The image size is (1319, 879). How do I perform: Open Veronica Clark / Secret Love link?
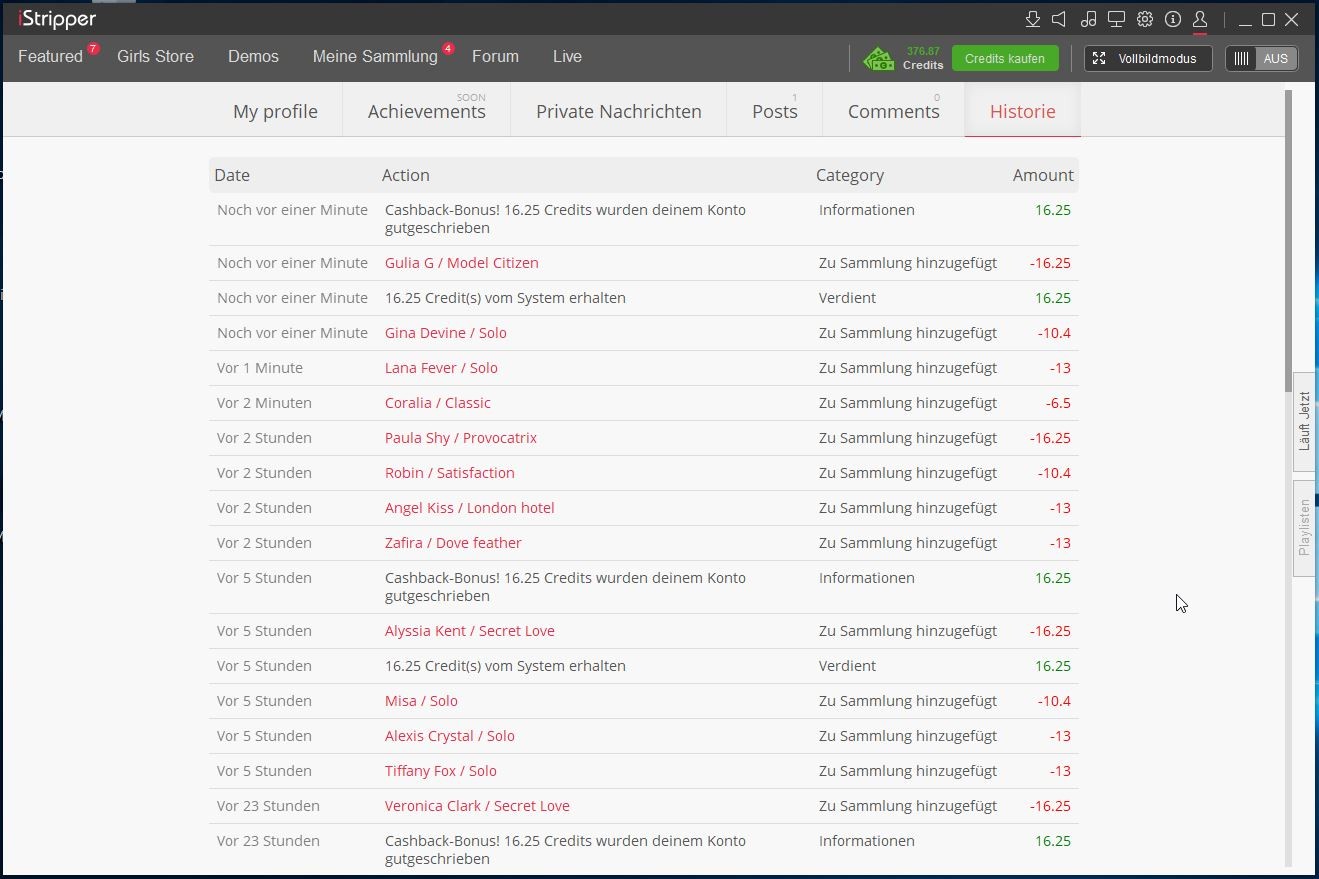[477, 806]
